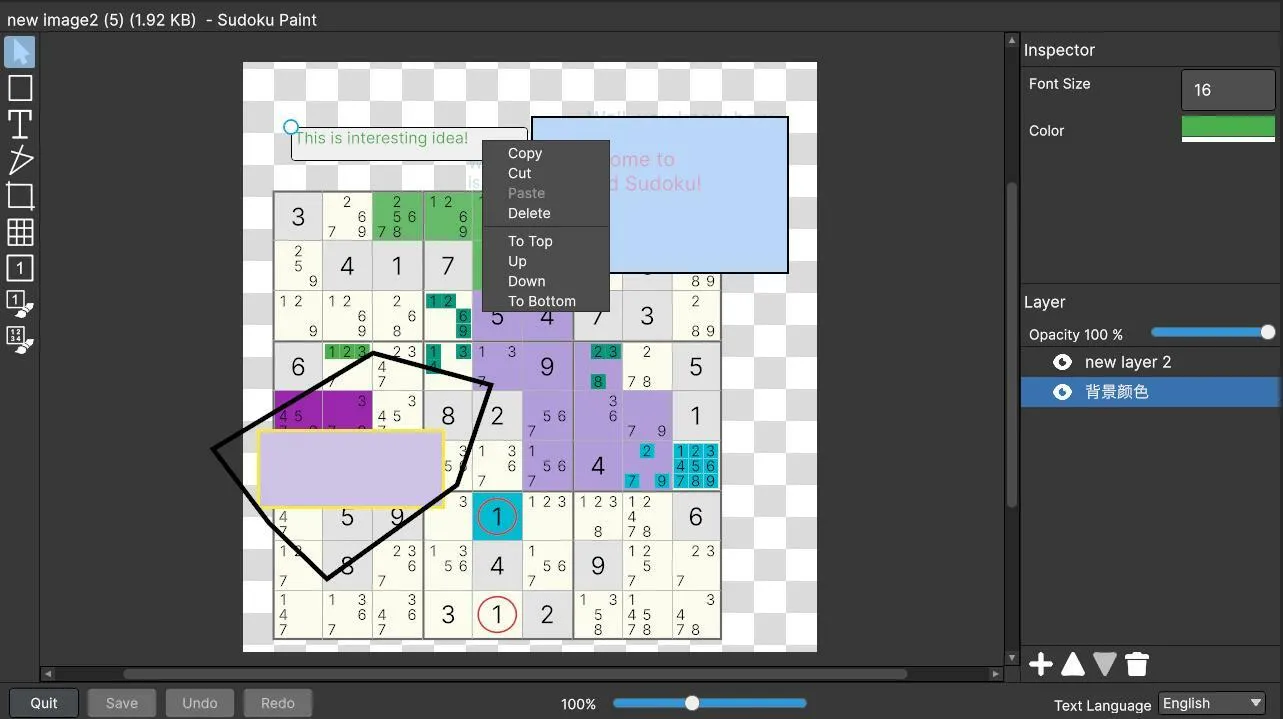Select 'To Top' in context menu
1283x719 pixels.
[530, 241]
